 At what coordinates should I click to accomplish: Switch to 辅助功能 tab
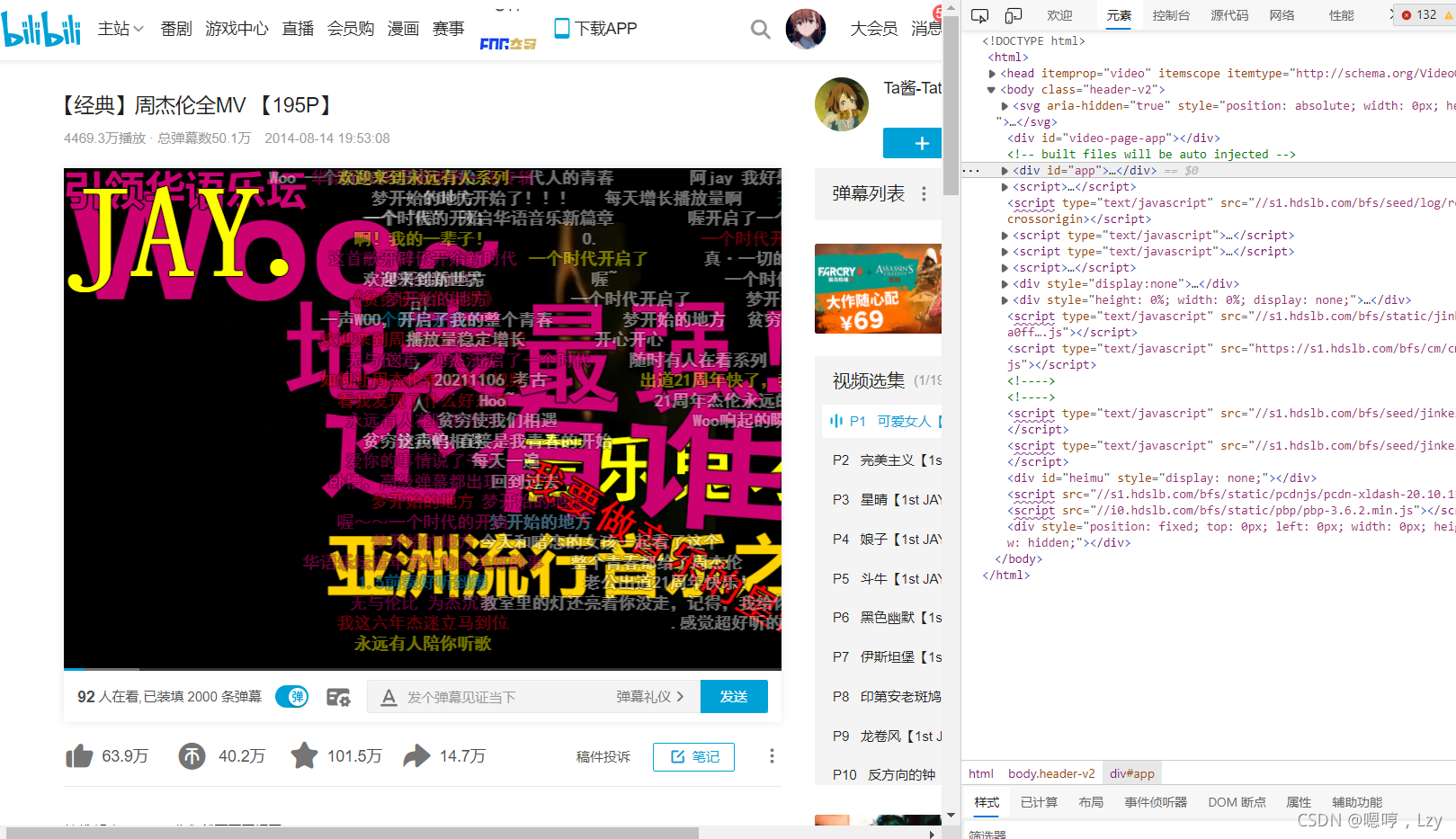[x=1357, y=802]
